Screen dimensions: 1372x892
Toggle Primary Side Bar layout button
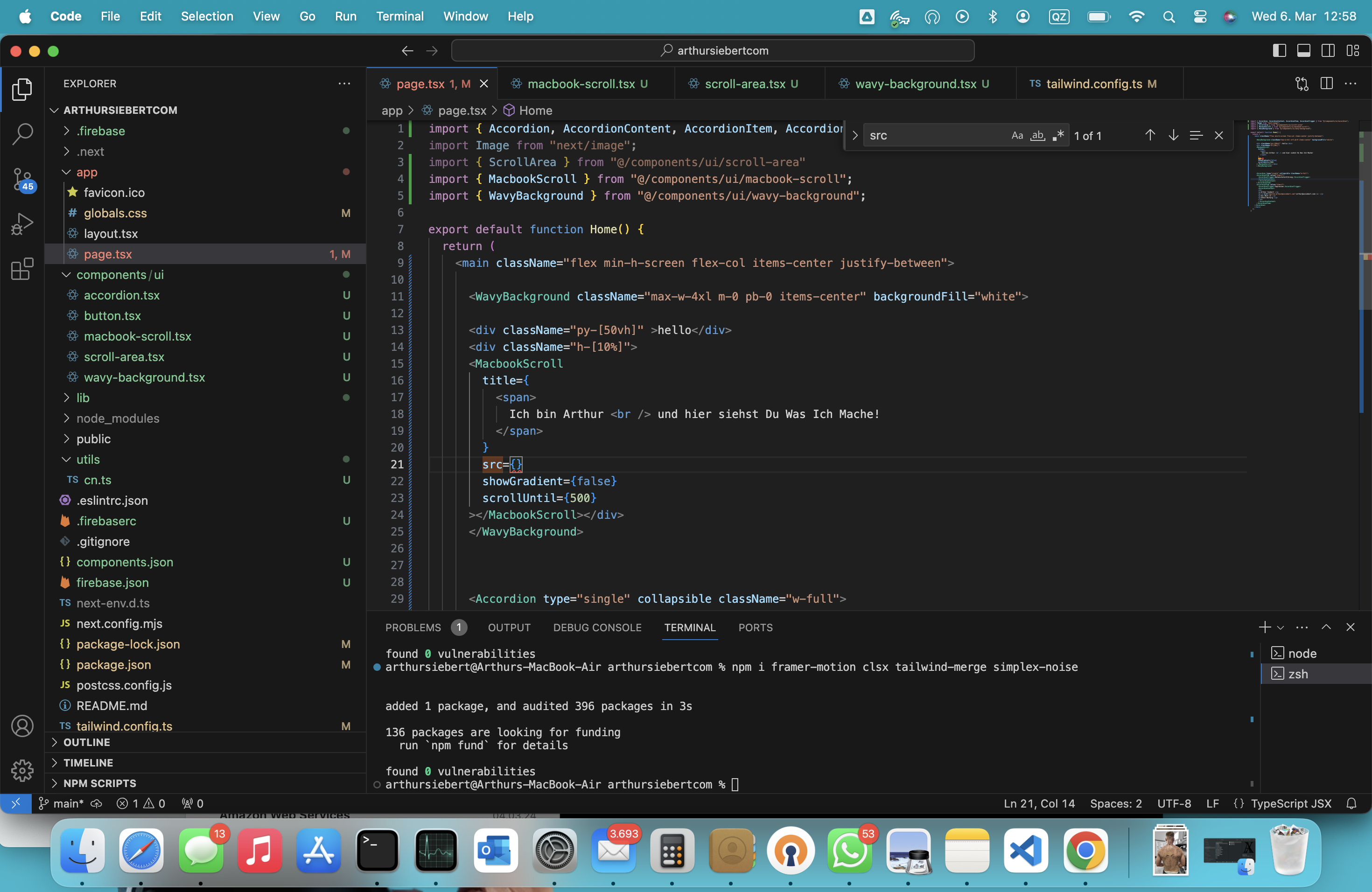pyautogui.click(x=1279, y=51)
